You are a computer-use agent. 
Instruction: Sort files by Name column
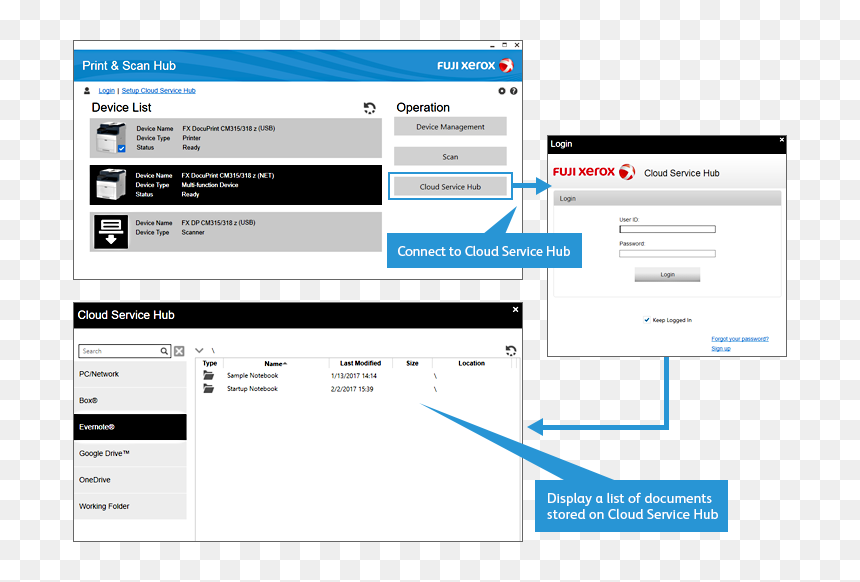coord(276,363)
